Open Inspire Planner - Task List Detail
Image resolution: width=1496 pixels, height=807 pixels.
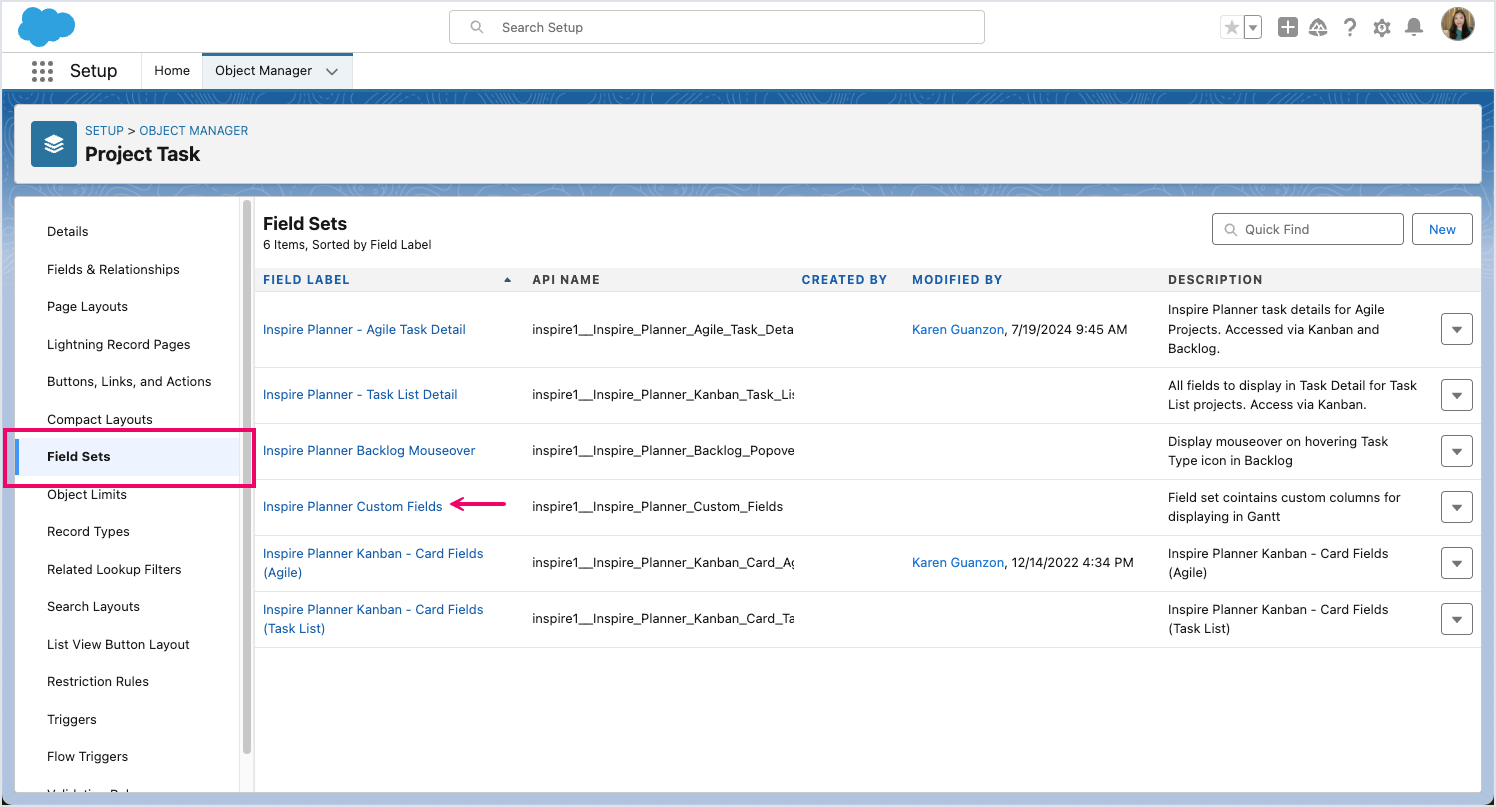point(360,394)
